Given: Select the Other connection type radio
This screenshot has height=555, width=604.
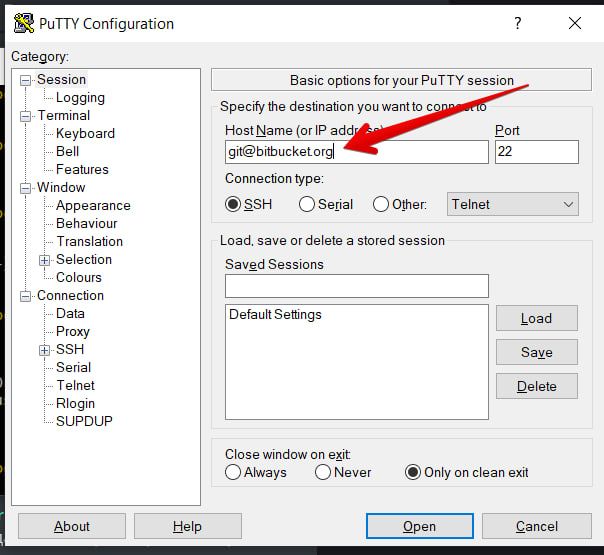Looking at the screenshot, I should 381,204.
